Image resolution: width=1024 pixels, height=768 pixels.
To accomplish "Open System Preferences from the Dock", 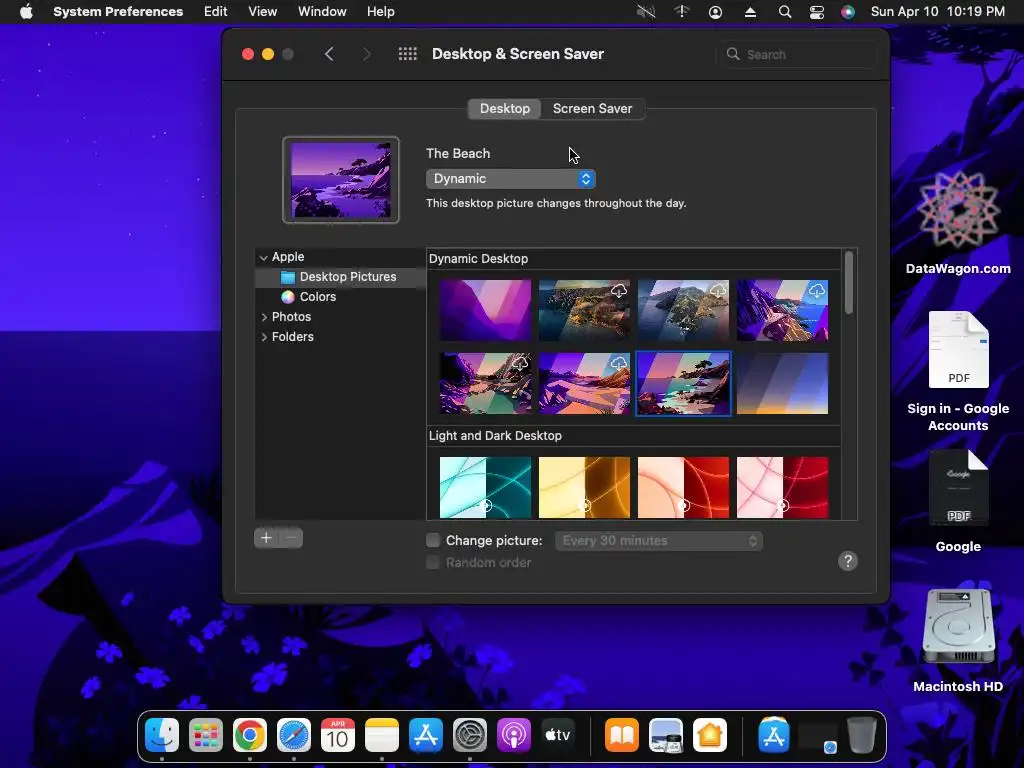I will point(470,735).
